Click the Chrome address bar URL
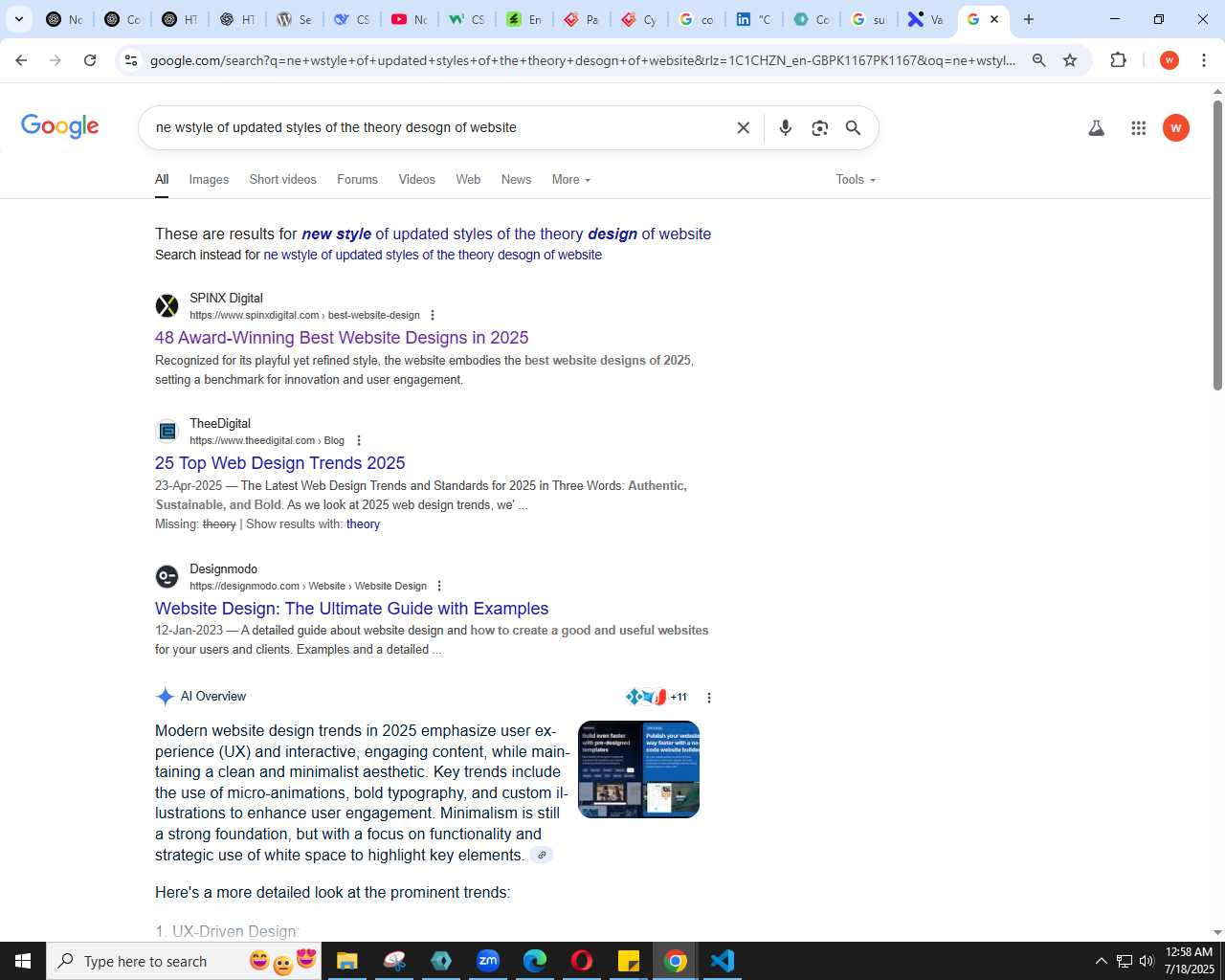This screenshot has width=1225, height=980. pos(582,60)
